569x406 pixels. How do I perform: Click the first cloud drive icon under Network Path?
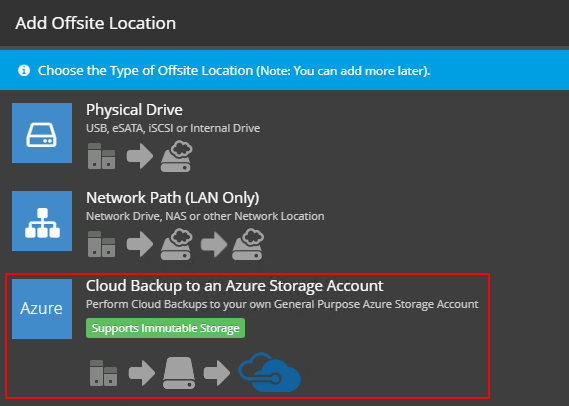coord(177,244)
